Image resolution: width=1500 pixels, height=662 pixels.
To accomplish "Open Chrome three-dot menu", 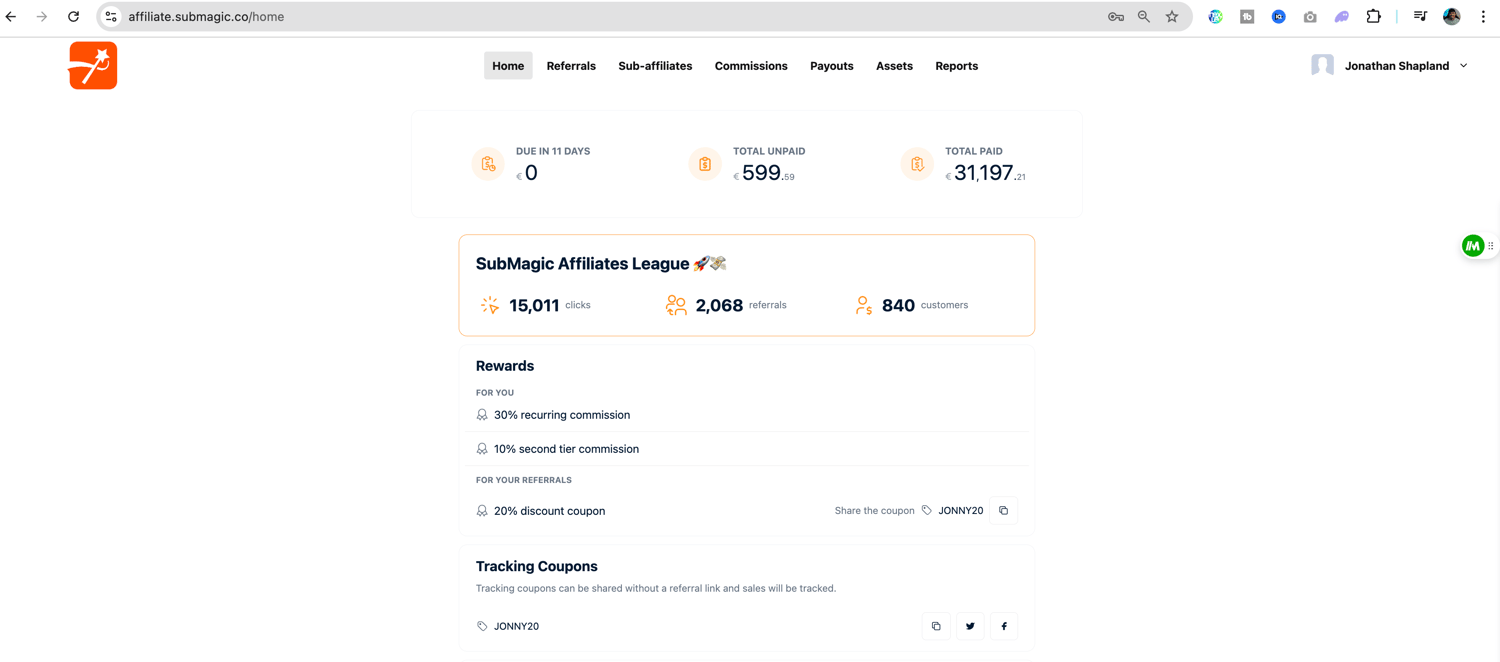I will click(1483, 17).
